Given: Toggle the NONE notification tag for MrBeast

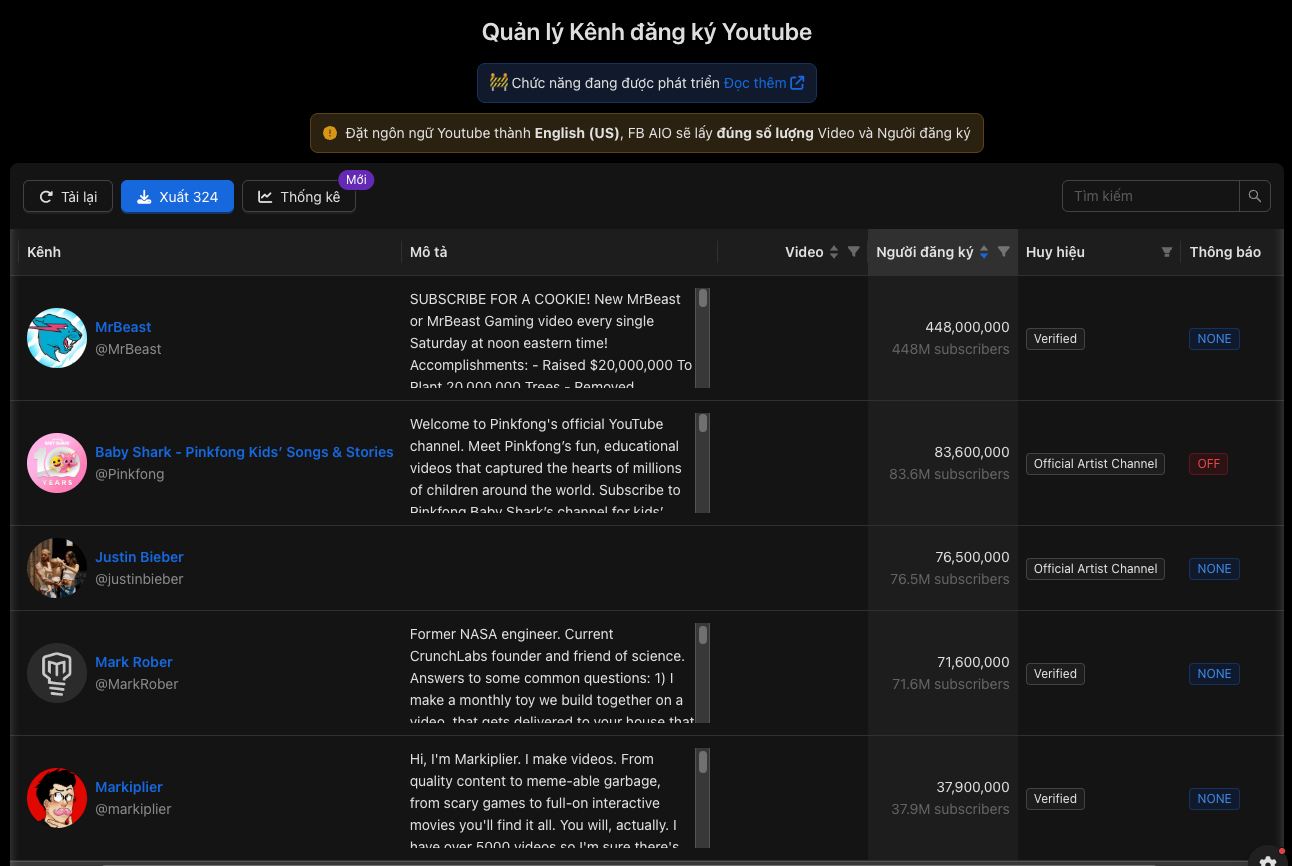Looking at the screenshot, I should [x=1214, y=339].
